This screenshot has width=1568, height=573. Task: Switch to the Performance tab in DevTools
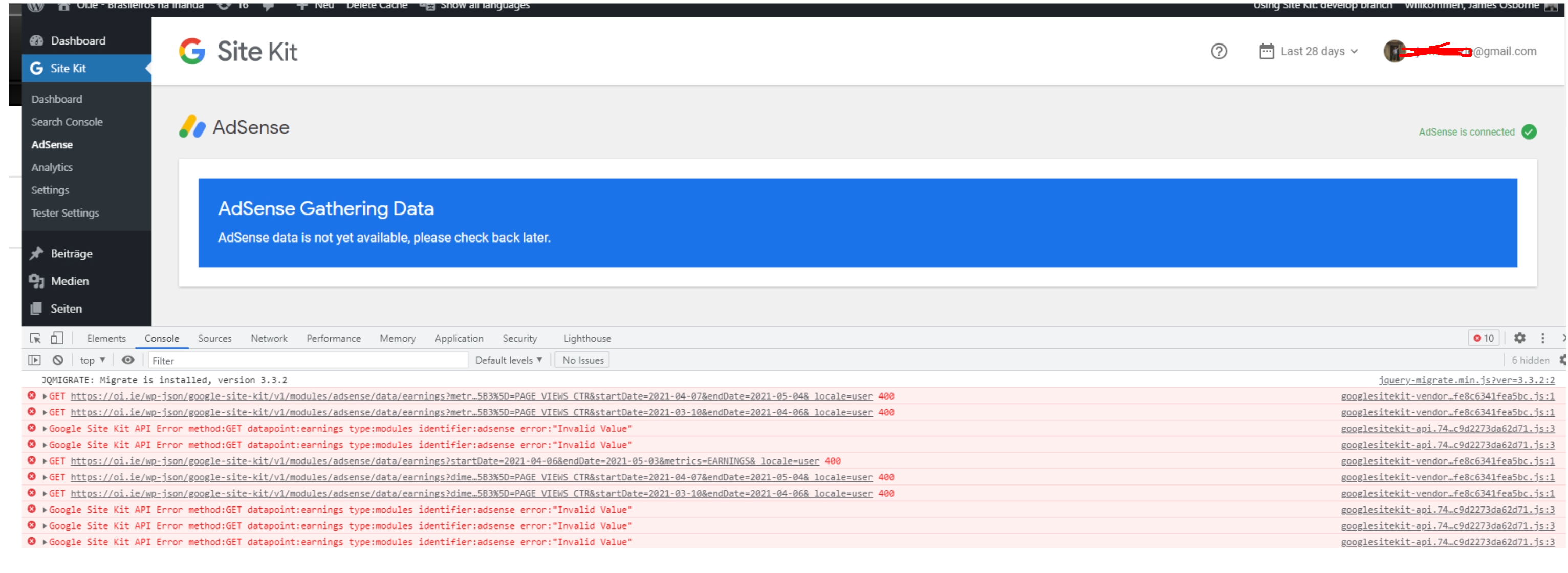coord(334,338)
